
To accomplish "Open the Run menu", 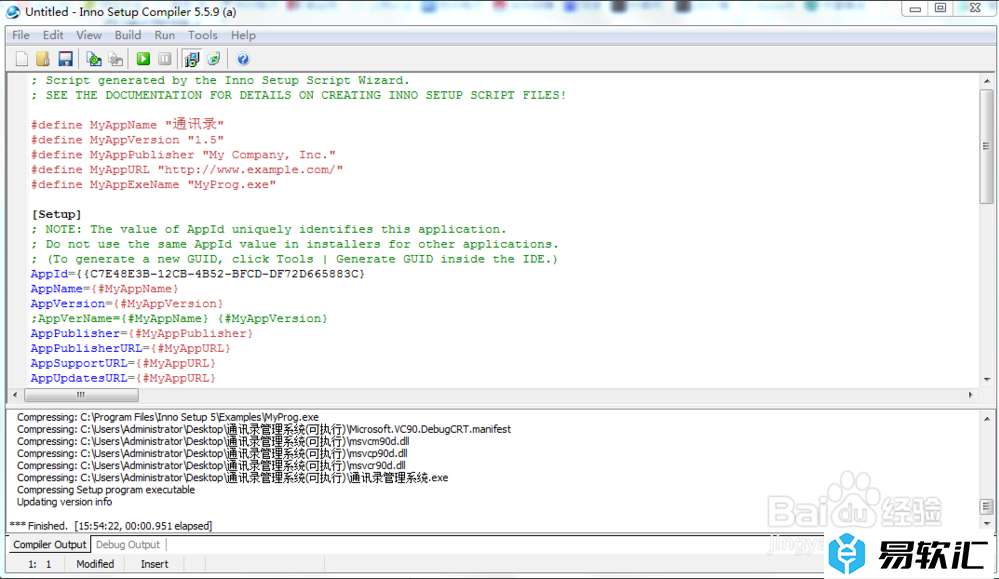I will [x=164, y=35].
